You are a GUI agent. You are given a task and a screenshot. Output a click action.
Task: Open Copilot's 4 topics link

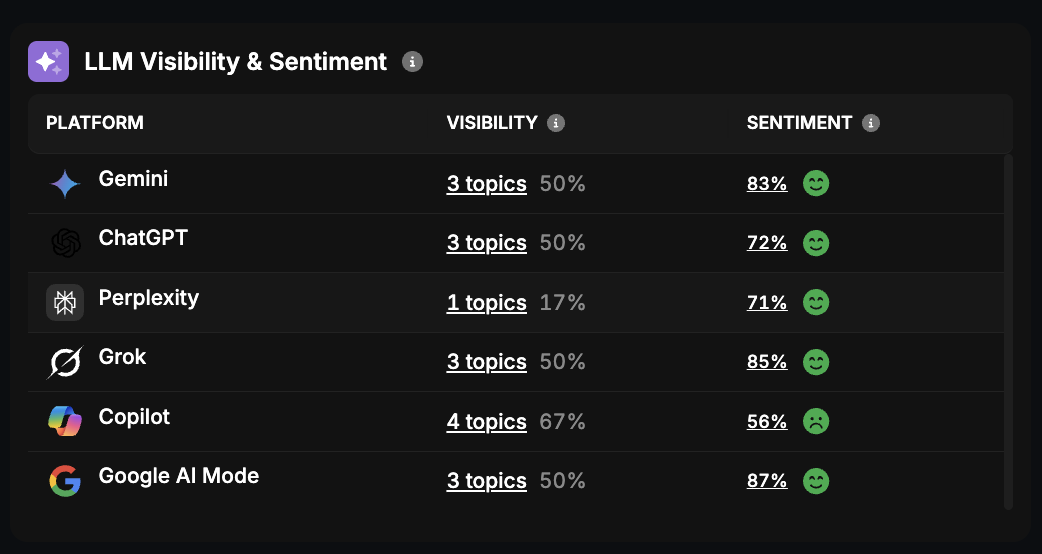(486, 422)
